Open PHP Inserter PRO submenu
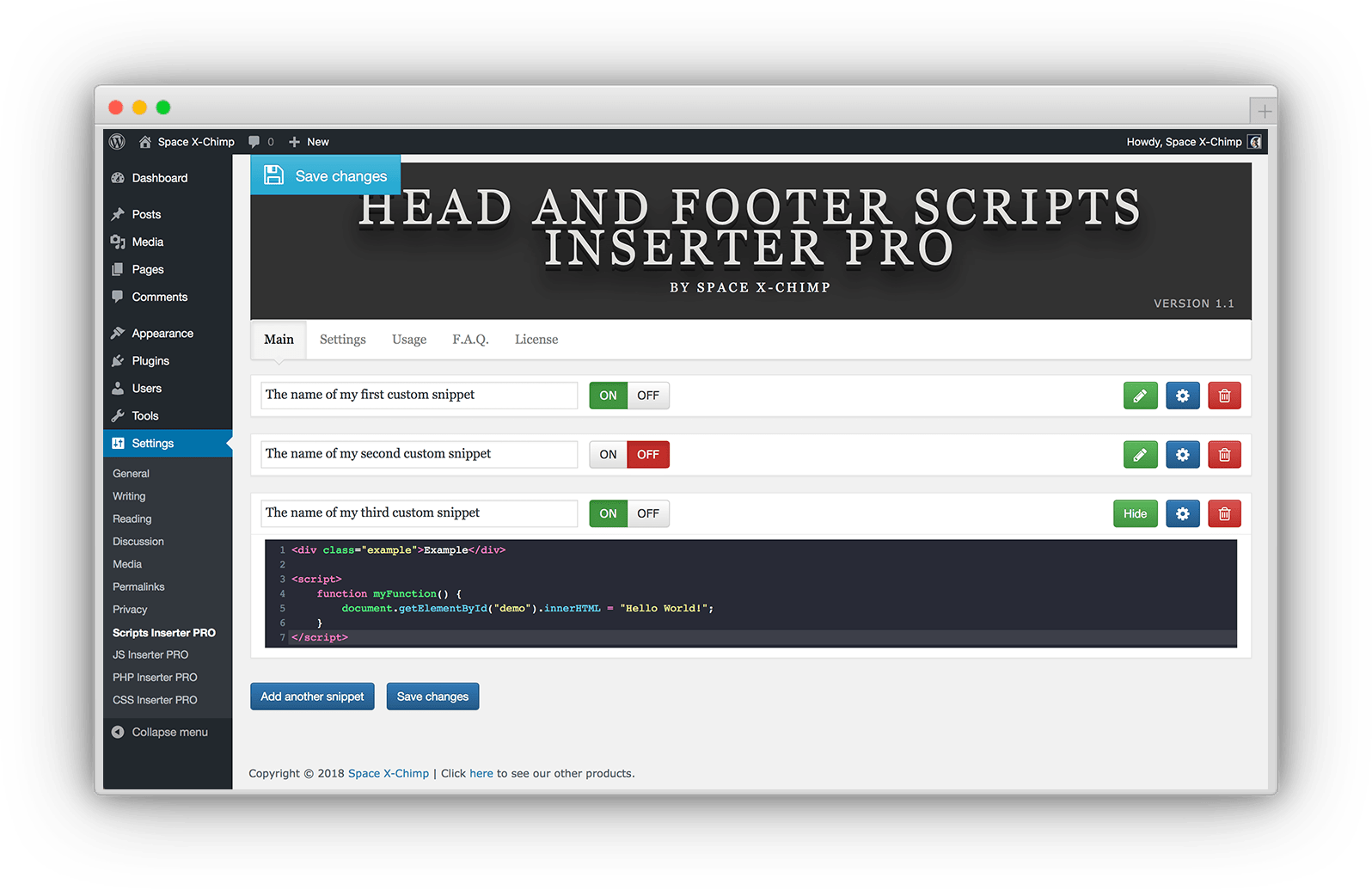The width and height of the screenshot is (1372, 890). tap(155, 678)
